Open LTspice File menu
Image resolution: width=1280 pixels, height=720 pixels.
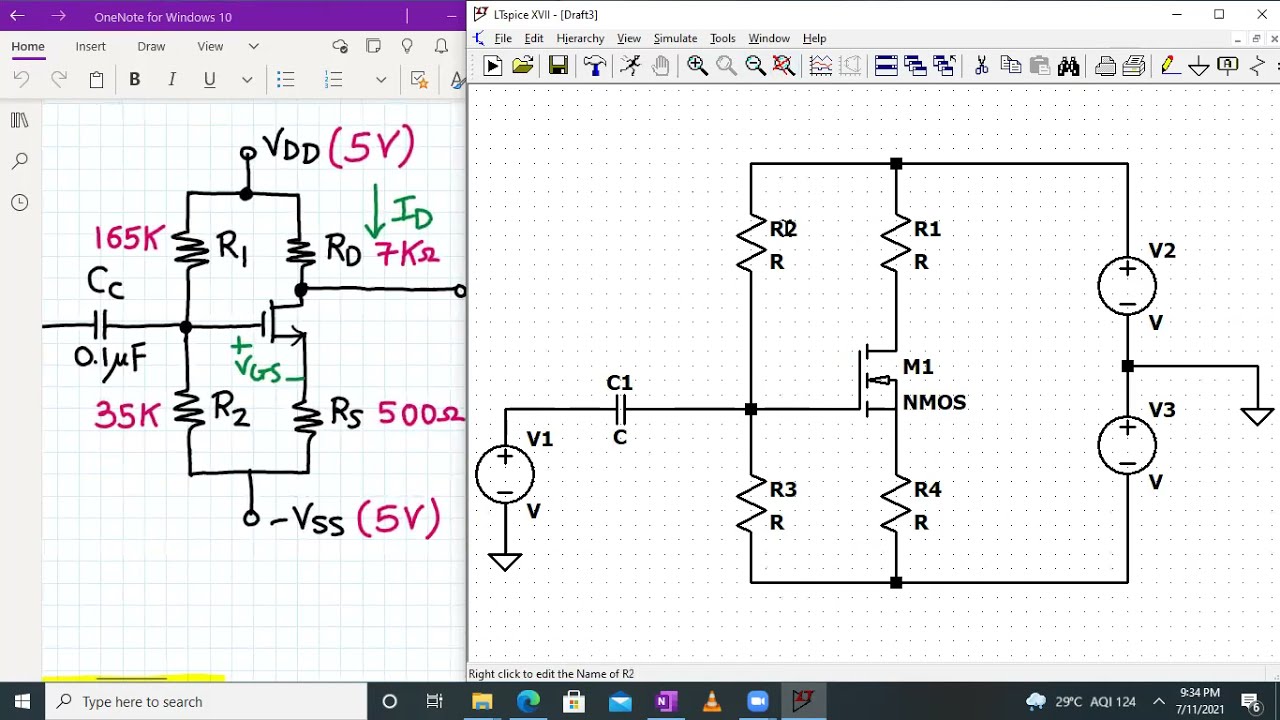pyautogui.click(x=503, y=38)
